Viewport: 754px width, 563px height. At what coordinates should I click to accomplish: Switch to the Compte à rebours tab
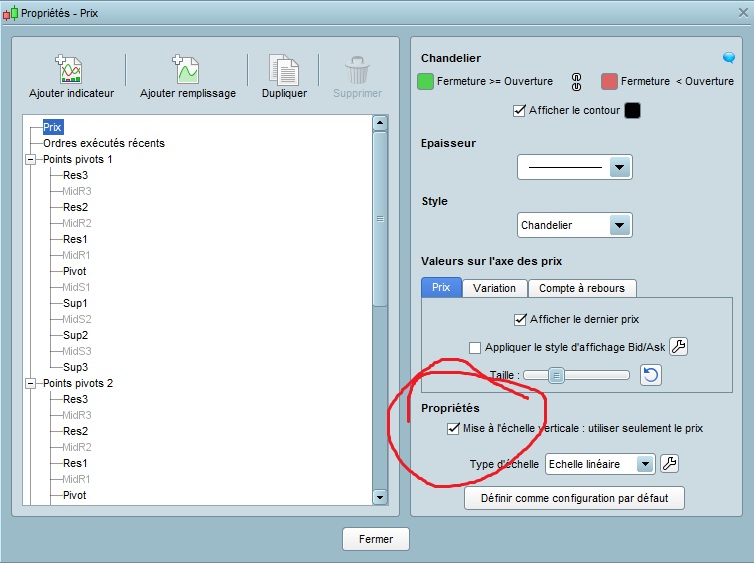(582, 288)
